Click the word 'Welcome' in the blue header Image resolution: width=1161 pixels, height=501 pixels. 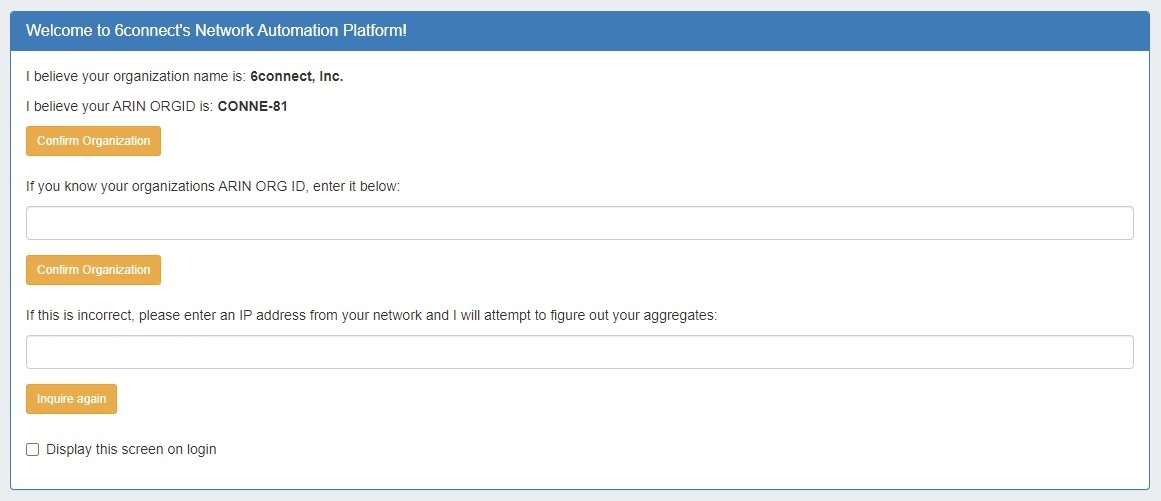(x=56, y=31)
